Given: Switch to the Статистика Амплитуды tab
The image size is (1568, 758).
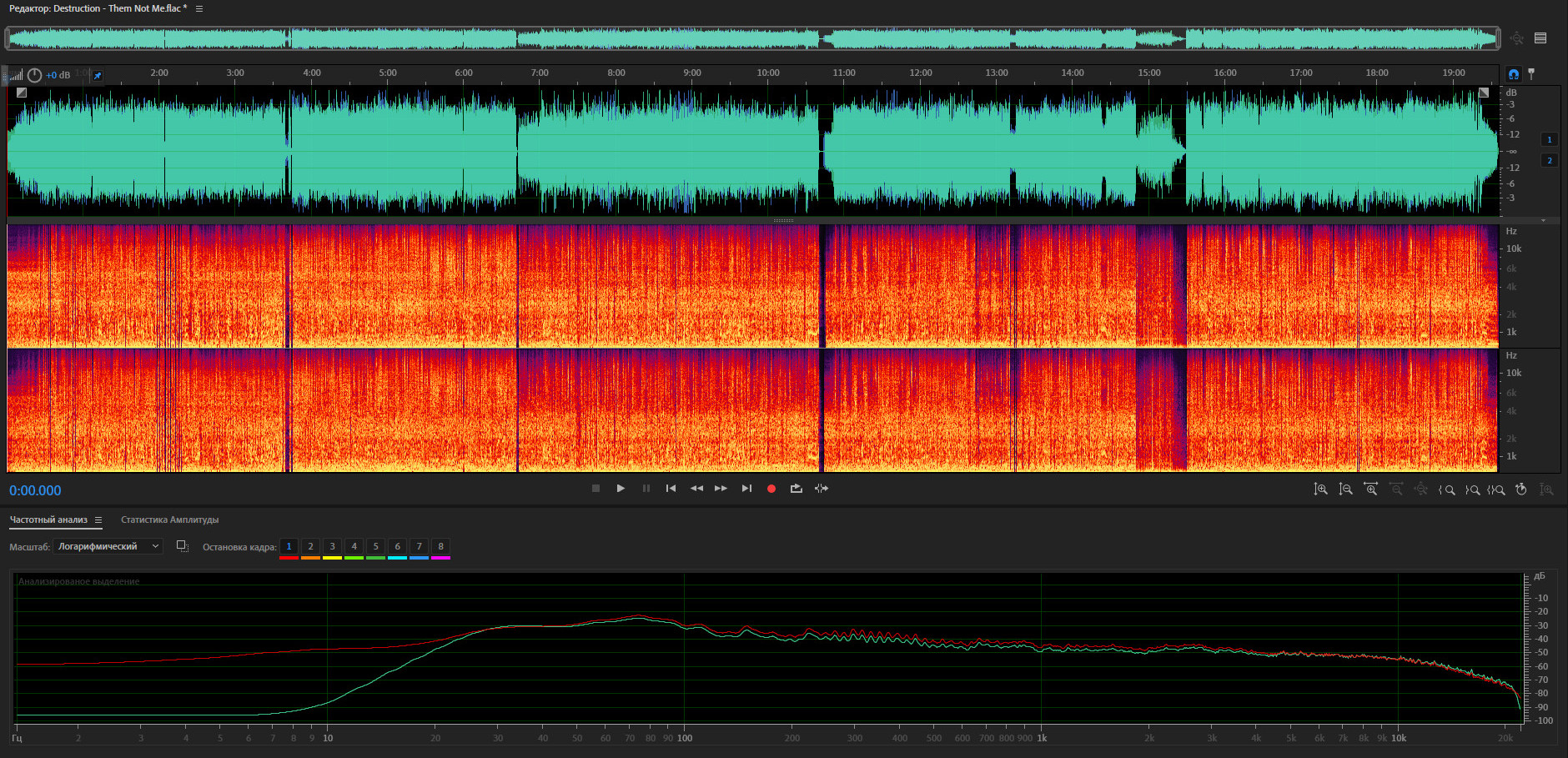Looking at the screenshot, I should point(169,520).
